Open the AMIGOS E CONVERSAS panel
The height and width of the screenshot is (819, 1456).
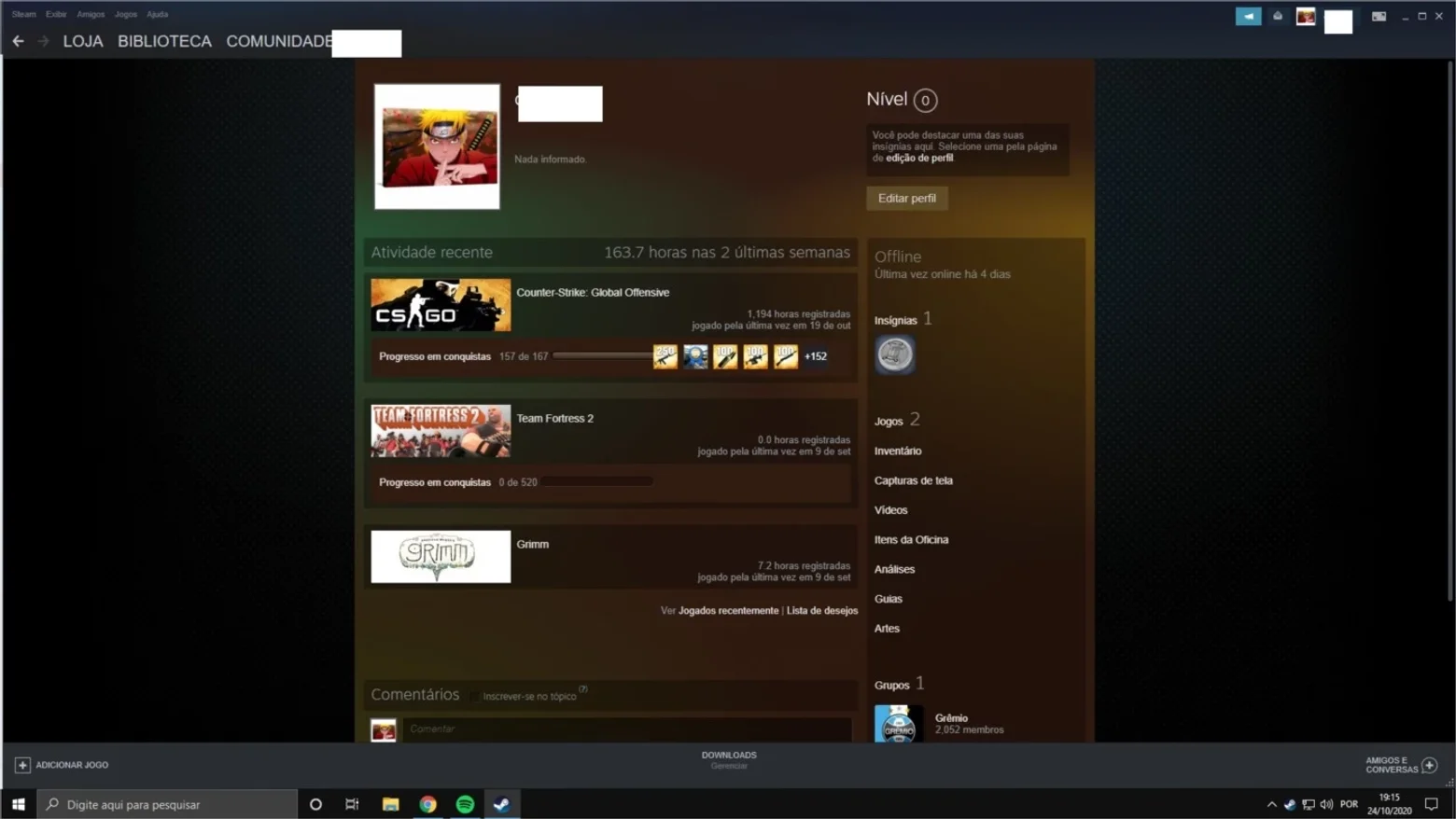[1392, 765]
